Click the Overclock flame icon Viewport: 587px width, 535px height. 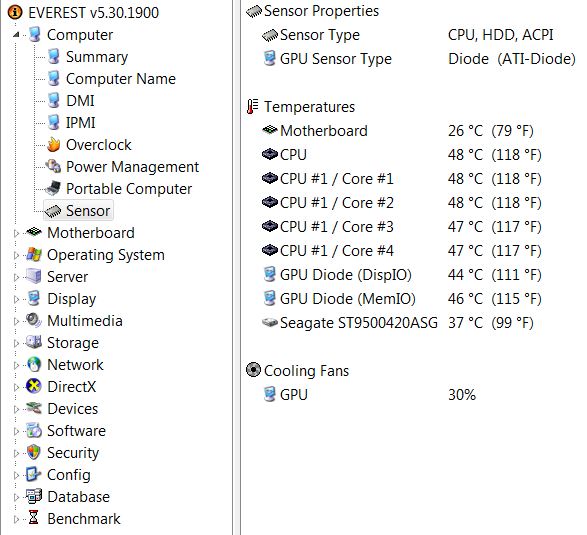click(54, 145)
